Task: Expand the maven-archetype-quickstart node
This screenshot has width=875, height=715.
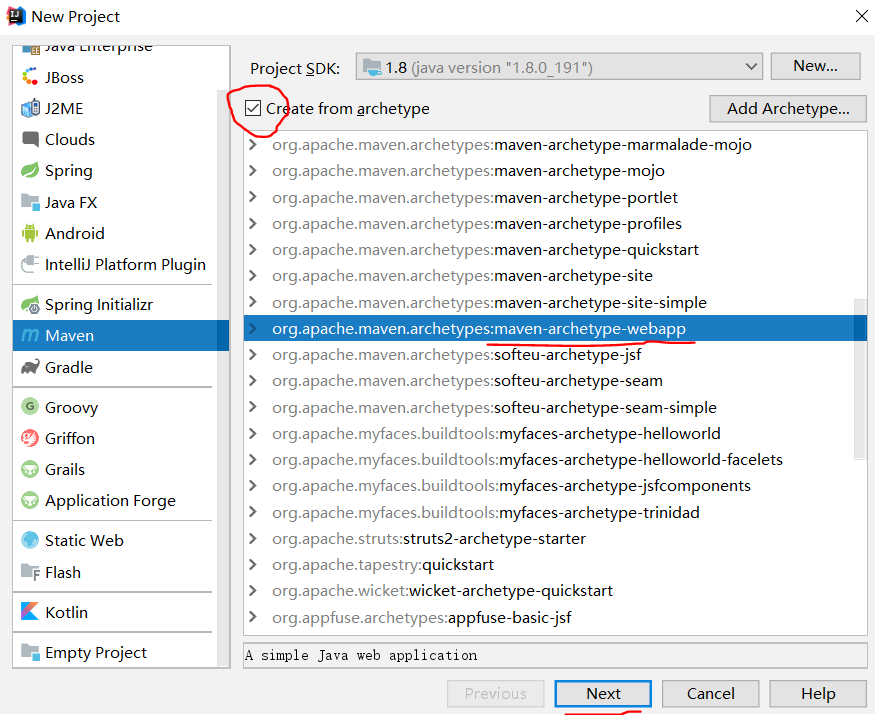Action: (253, 249)
